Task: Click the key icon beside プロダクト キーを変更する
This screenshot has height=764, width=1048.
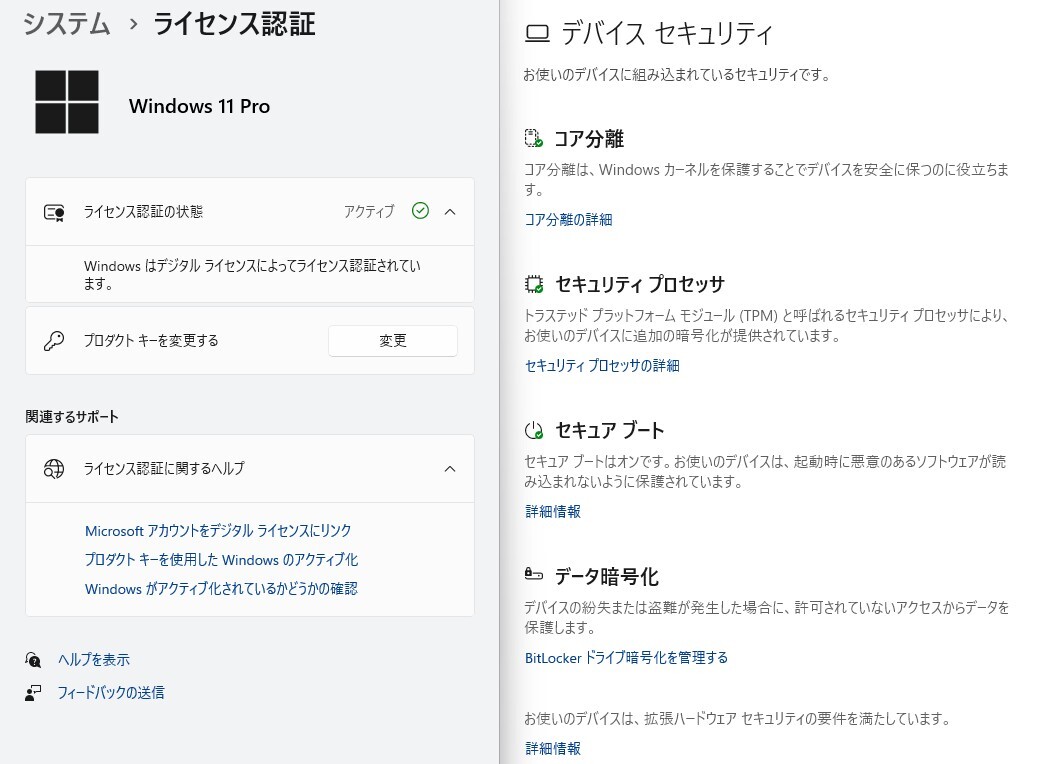Action: (x=54, y=341)
